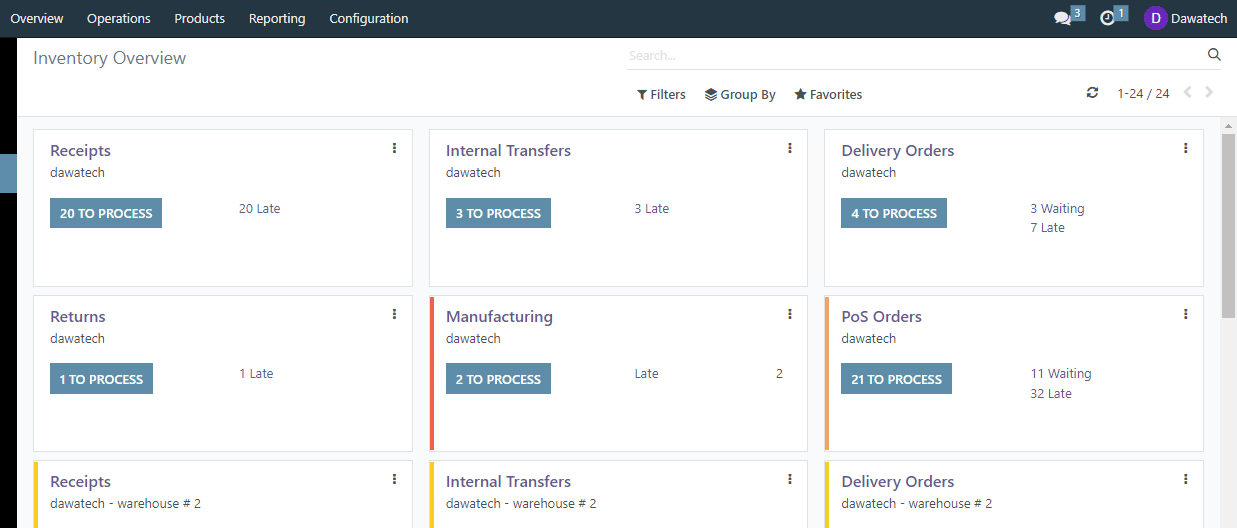The height and width of the screenshot is (528, 1237).
Task: Click the Dawatech user avatar
Action: click(1155, 18)
